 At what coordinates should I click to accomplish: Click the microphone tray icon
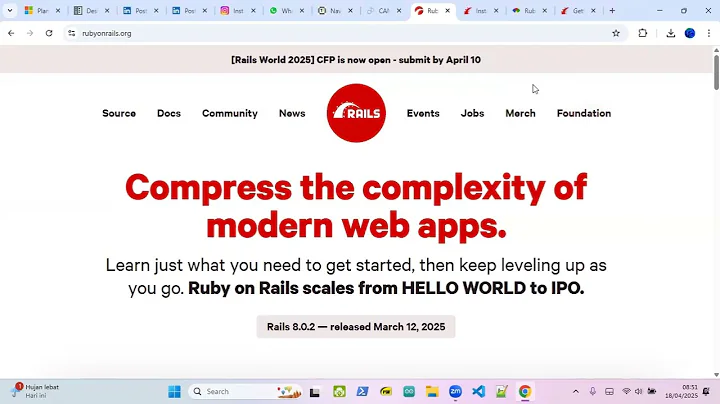click(593, 392)
